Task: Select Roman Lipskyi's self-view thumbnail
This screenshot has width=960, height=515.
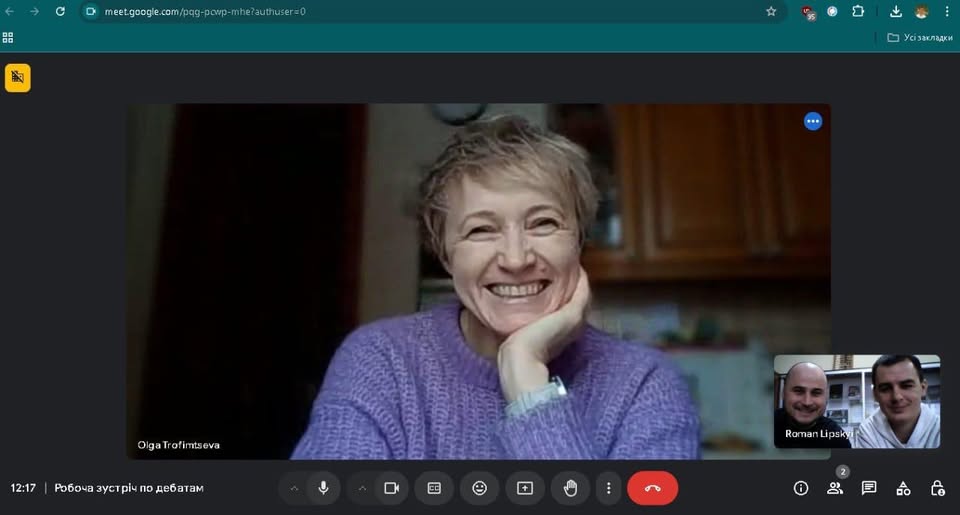Action: pyautogui.click(x=857, y=401)
